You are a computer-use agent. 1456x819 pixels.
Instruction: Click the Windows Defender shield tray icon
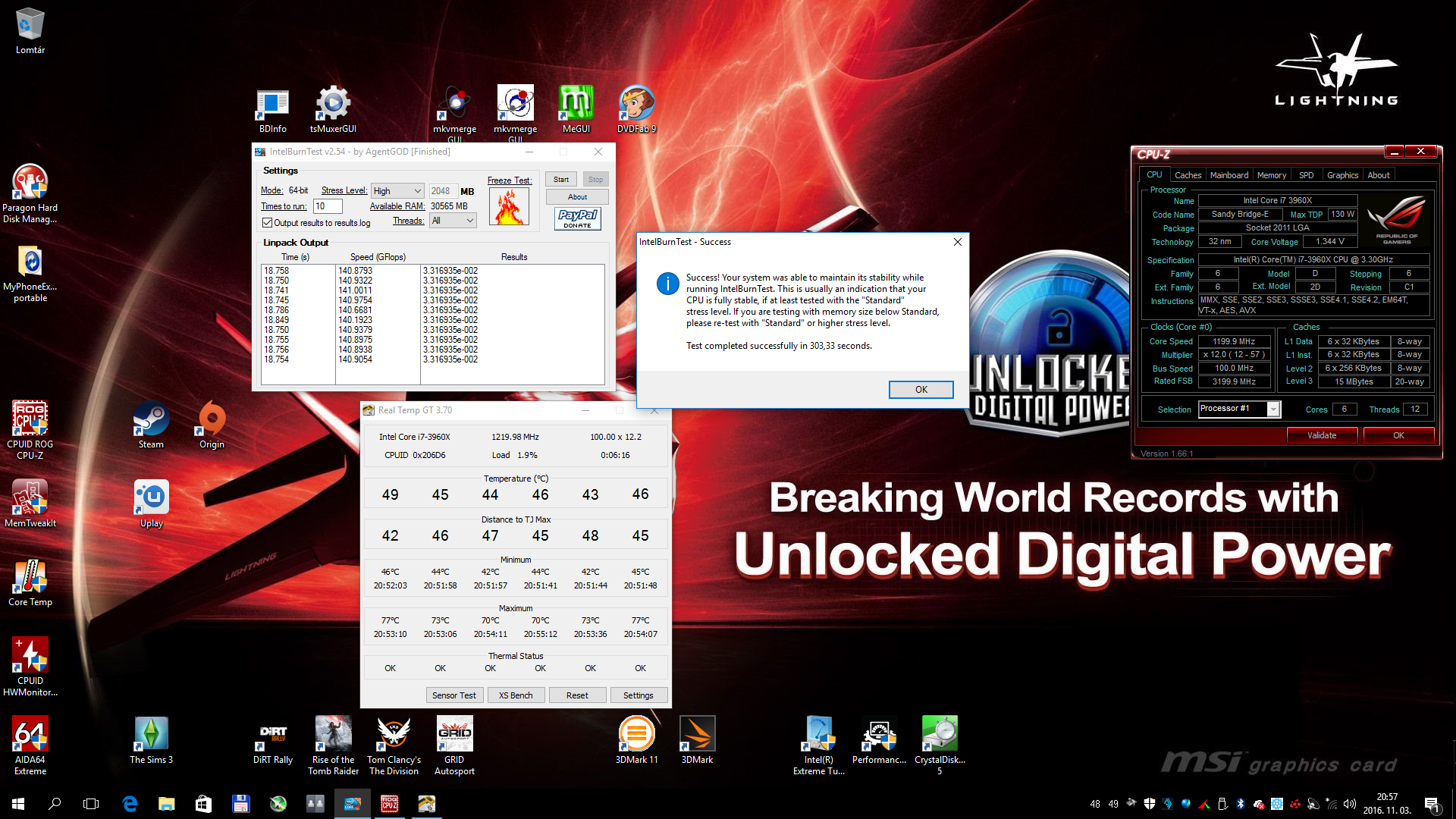click(1150, 804)
